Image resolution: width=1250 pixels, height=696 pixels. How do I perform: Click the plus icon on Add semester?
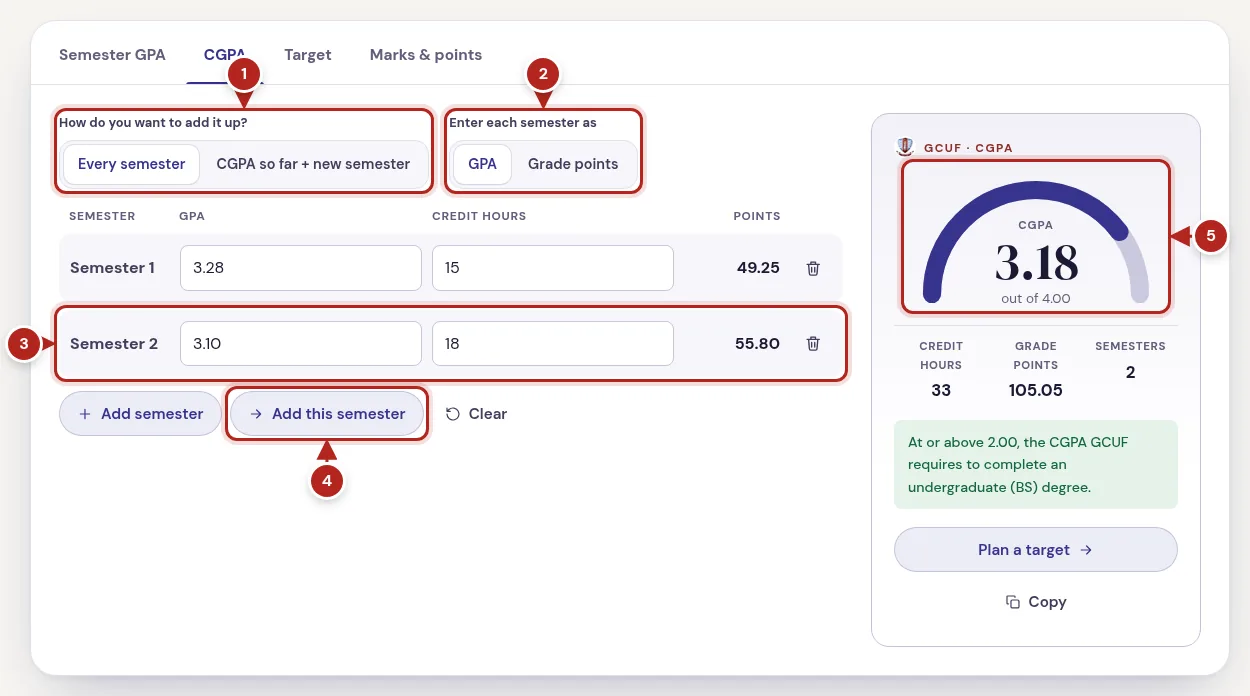click(85, 414)
